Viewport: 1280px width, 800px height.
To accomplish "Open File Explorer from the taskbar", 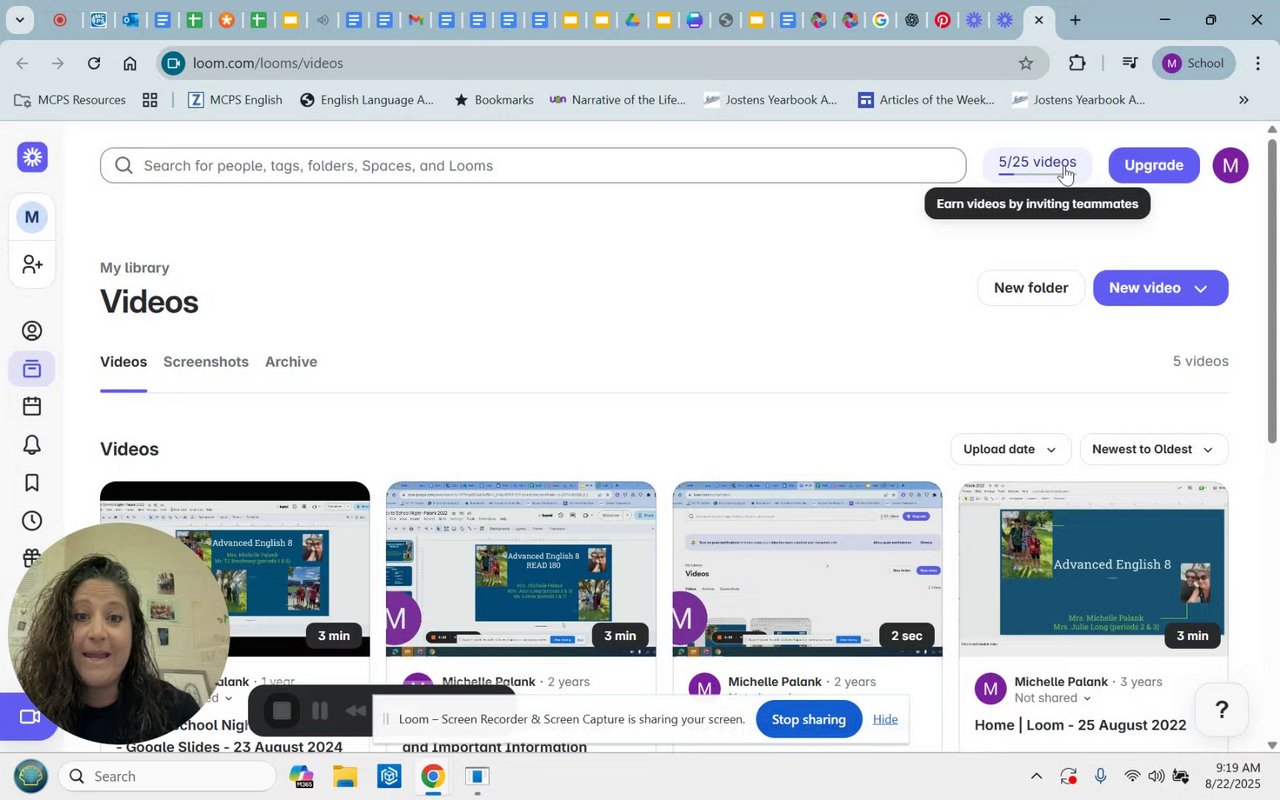I will [x=345, y=776].
